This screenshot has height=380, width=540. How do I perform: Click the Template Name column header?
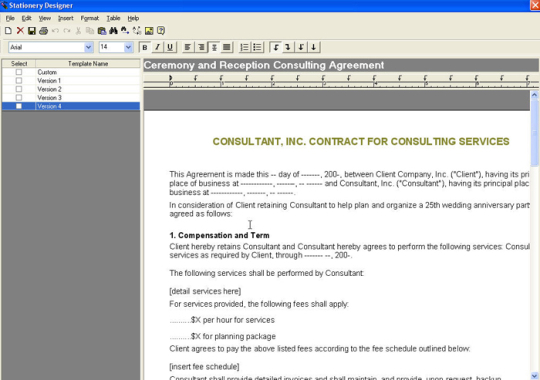[x=88, y=63]
